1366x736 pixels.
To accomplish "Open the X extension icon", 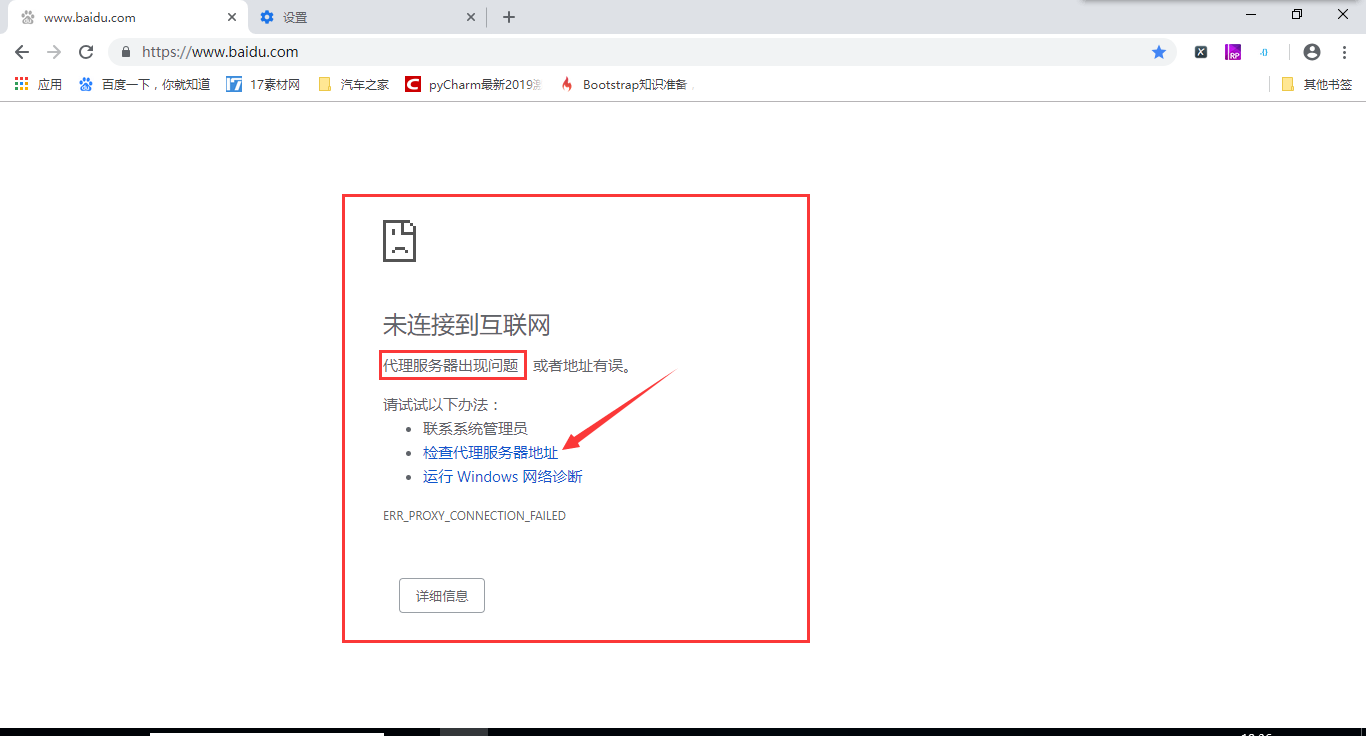I will coord(1201,52).
